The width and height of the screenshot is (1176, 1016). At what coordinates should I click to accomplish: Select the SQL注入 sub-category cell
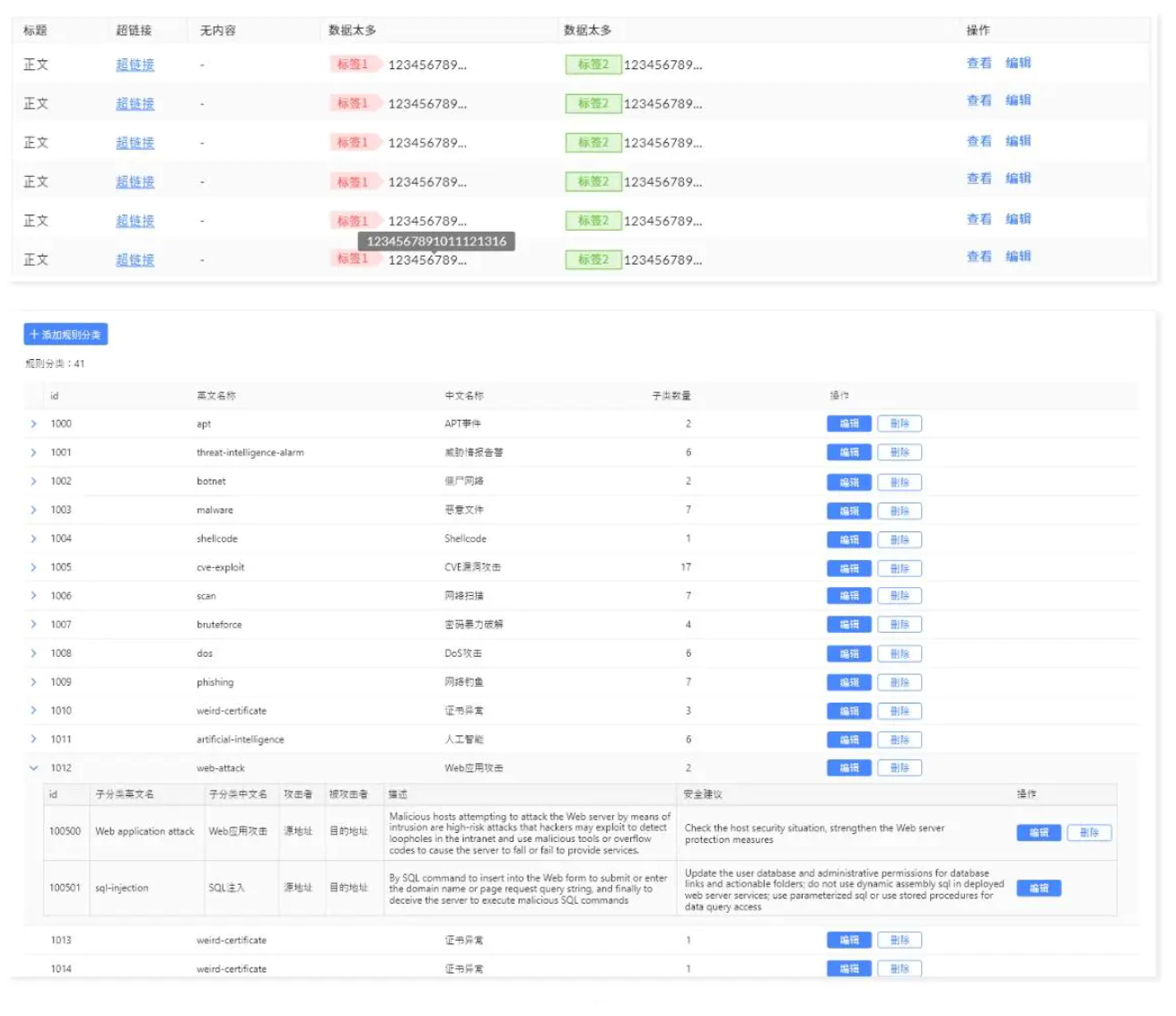(x=226, y=888)
